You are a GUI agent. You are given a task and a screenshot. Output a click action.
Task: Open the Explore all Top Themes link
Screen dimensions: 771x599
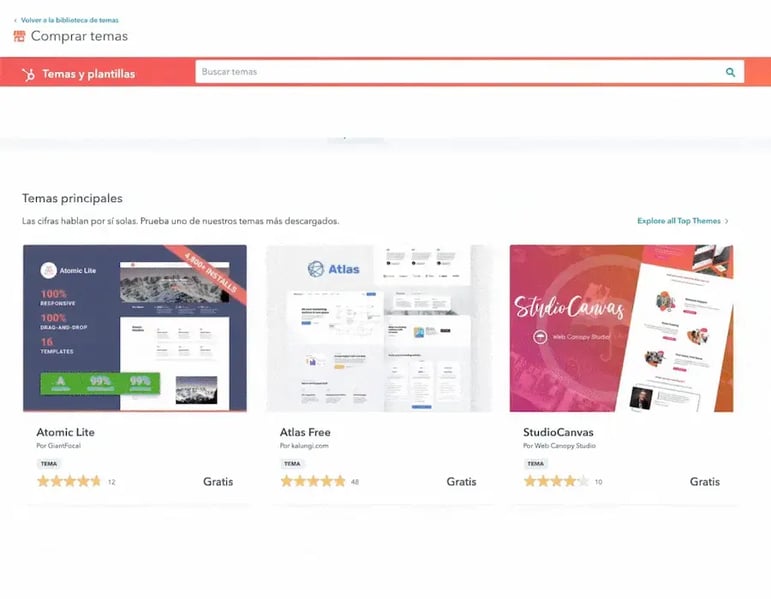tap(678, 221)
